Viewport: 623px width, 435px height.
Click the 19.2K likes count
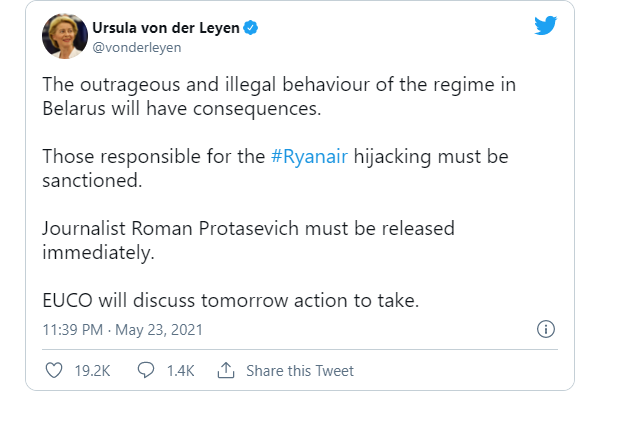91,371
